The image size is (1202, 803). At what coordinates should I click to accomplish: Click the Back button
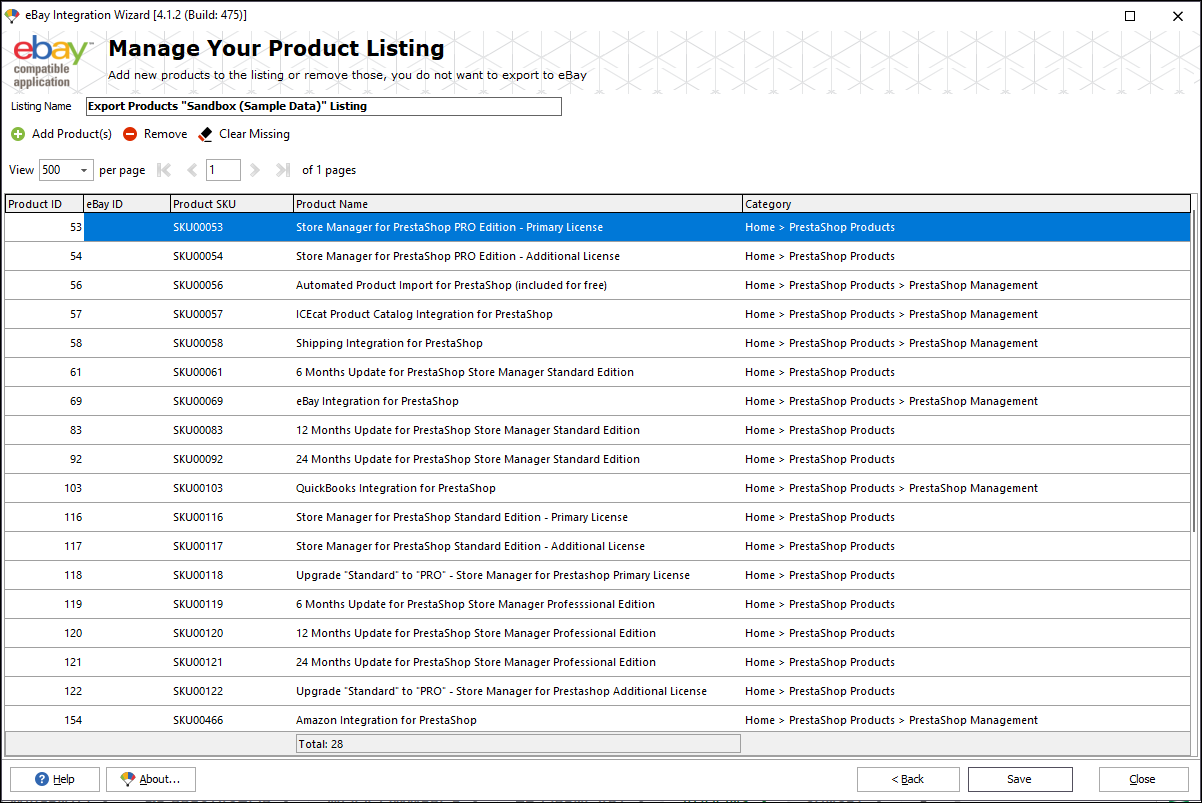click(908, 779)
